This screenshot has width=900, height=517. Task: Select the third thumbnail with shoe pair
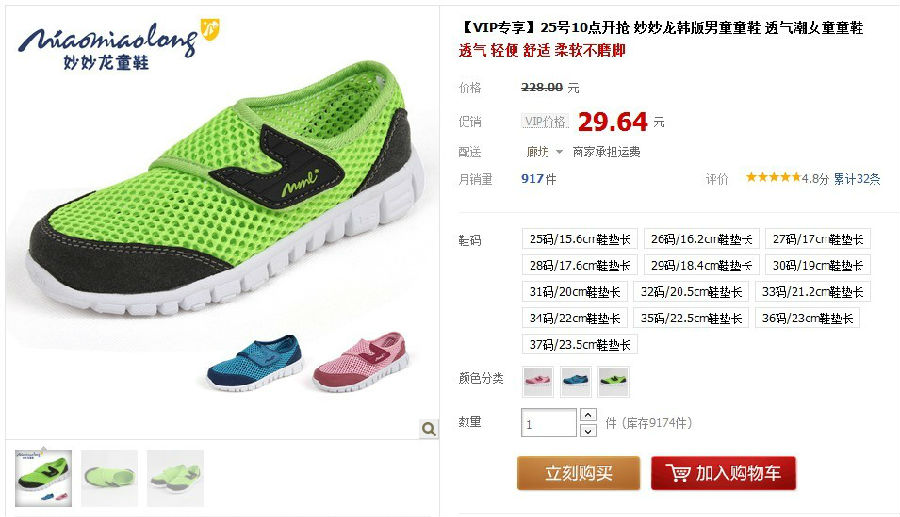pyautogui.click(x=175, y=479)
